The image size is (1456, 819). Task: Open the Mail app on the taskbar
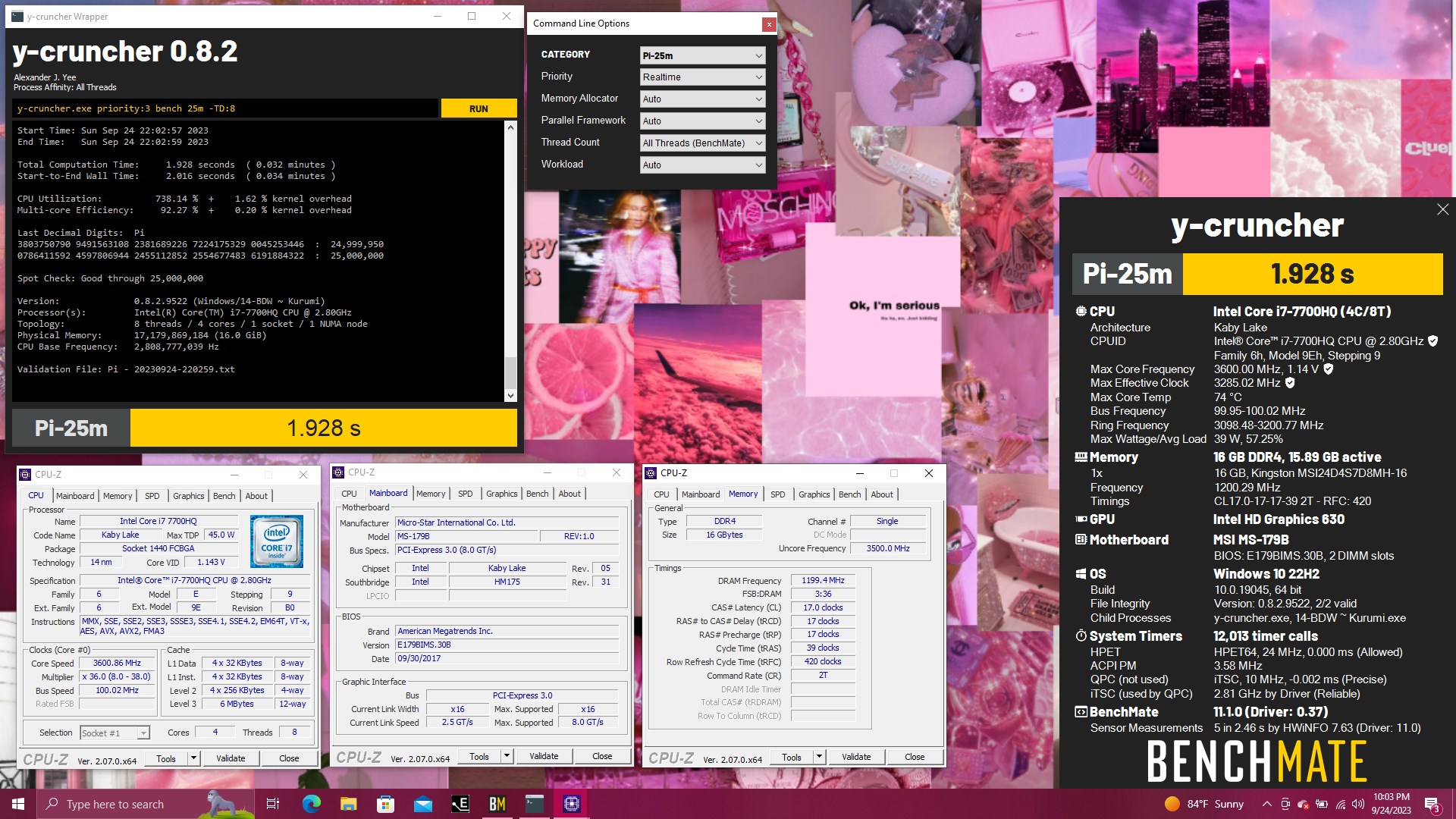point(422,804)
